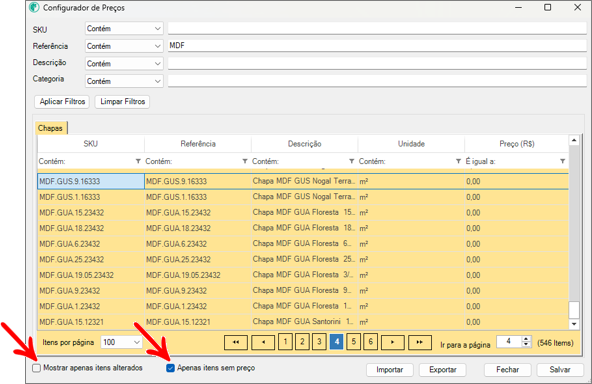The width and height of the screenshot is (592, 384).
Task: Open the Categoria condition dropdown
Action: [124, 81]
